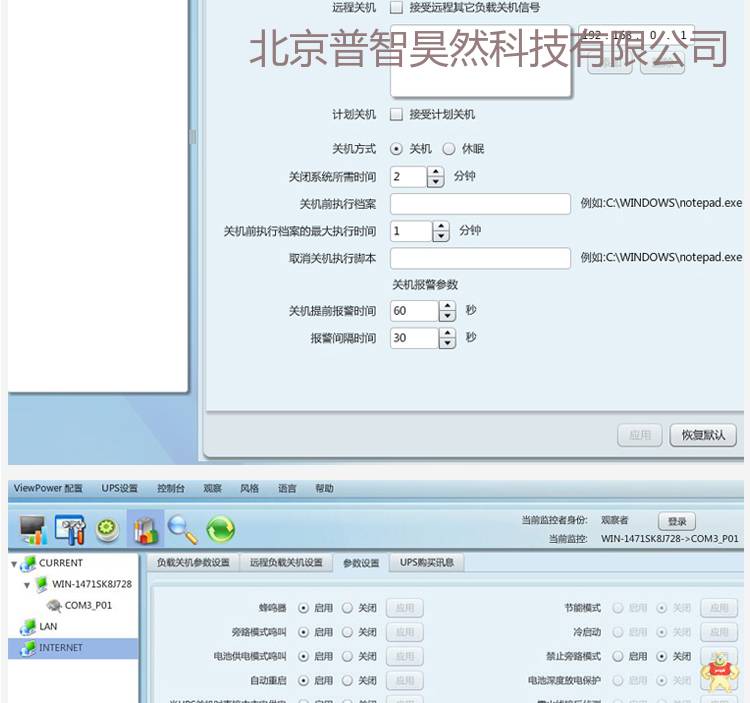Set 旁路模式鸣叫 to 关闭
Image resolution: width=750 pixels, height=703 pixels.
click(347, 632)
